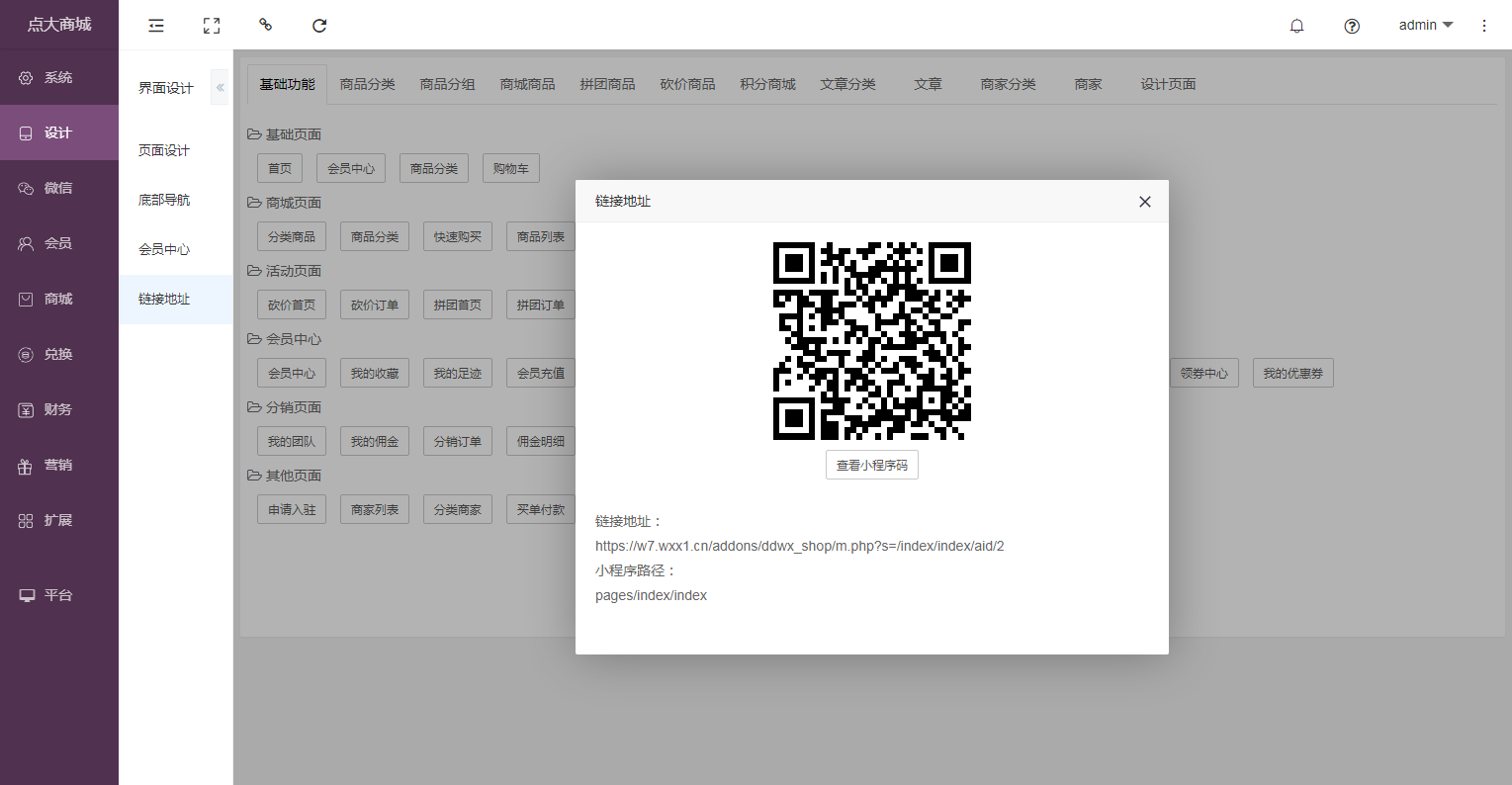Open 会员中心 submenu item

176,249
